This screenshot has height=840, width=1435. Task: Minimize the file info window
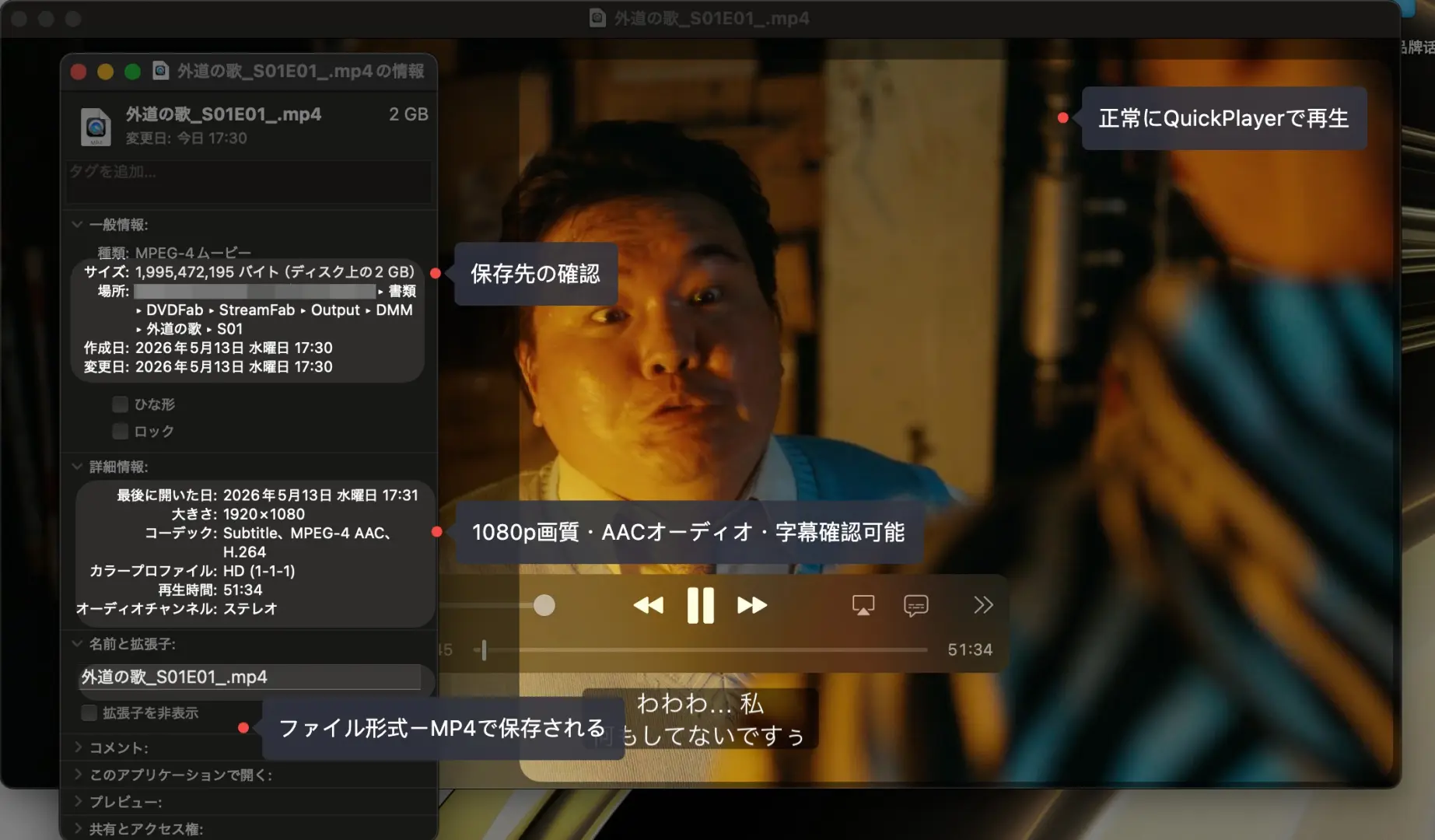coord(105,72)
